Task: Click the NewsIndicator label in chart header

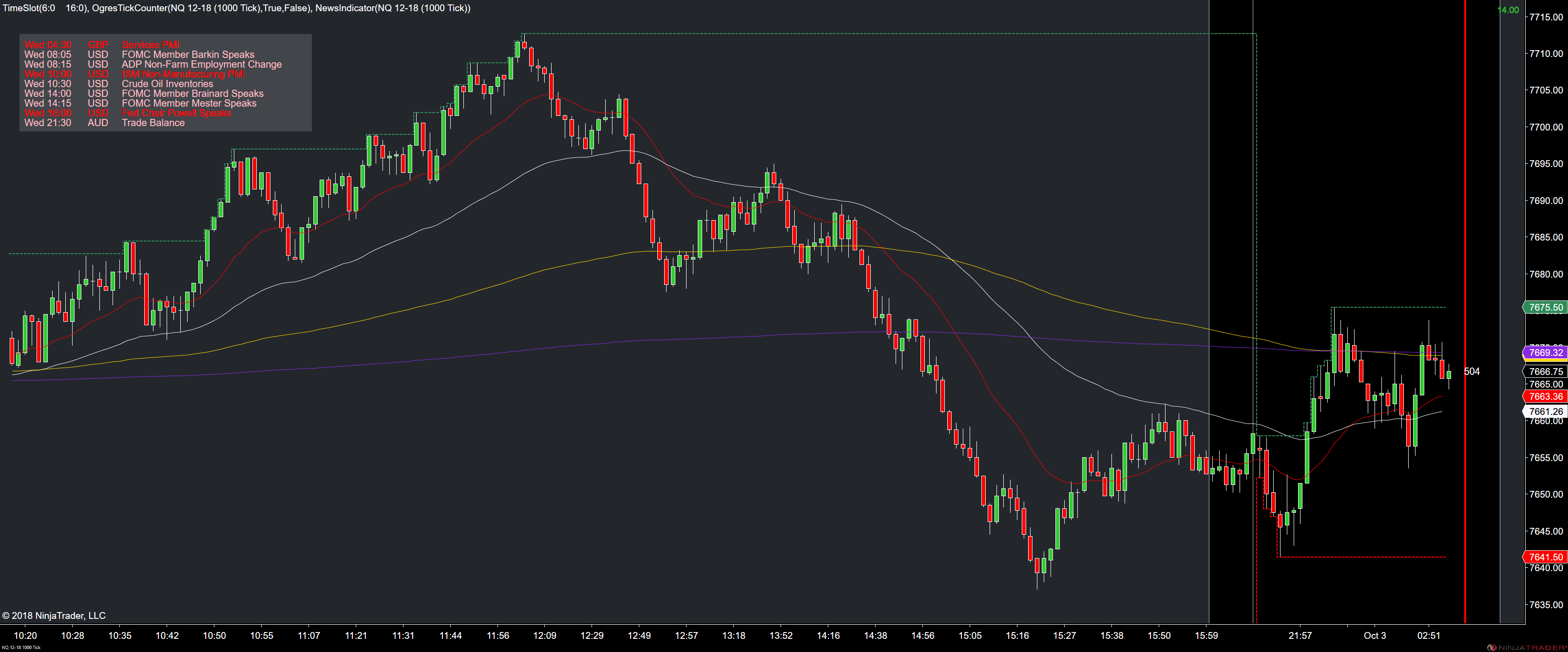Action: 393,8
